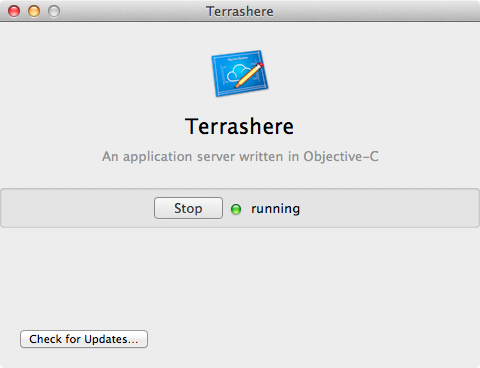
Task: Check for Updates to Terrashere
Action: (x=84, y=339)
